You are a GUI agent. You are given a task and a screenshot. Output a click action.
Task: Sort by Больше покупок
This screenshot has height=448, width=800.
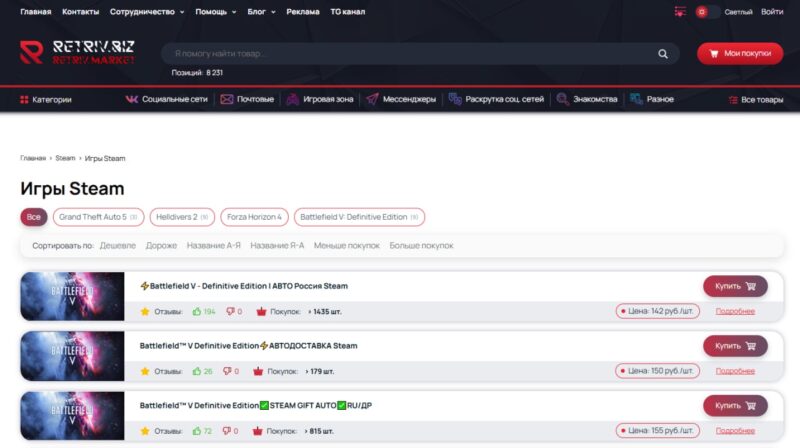(421, 245)
